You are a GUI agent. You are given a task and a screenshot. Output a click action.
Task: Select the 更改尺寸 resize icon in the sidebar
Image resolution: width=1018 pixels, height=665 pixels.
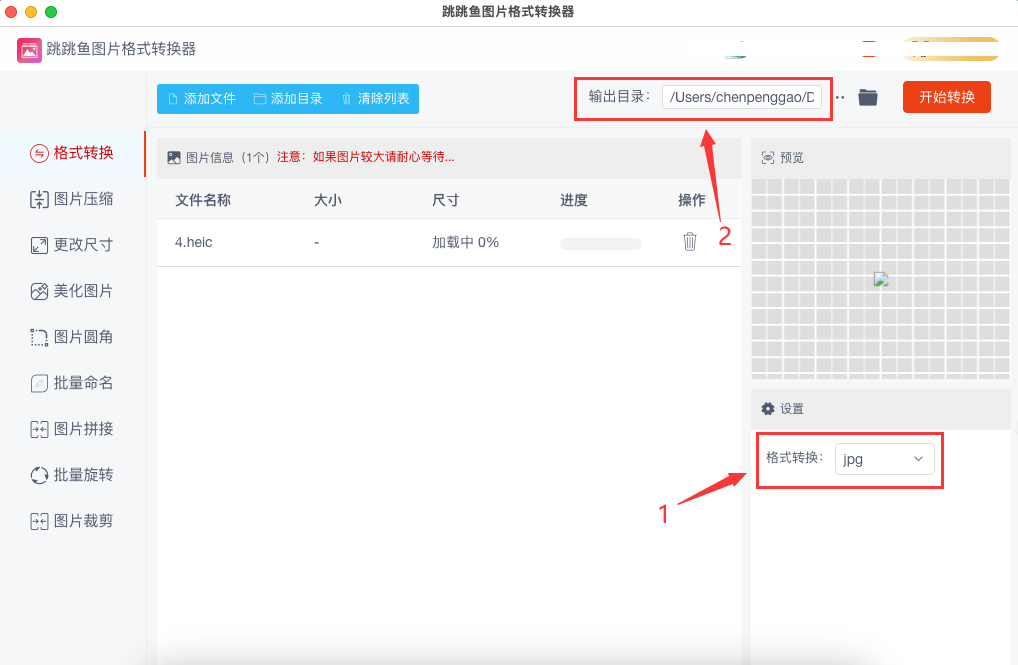tap(39, 245)
